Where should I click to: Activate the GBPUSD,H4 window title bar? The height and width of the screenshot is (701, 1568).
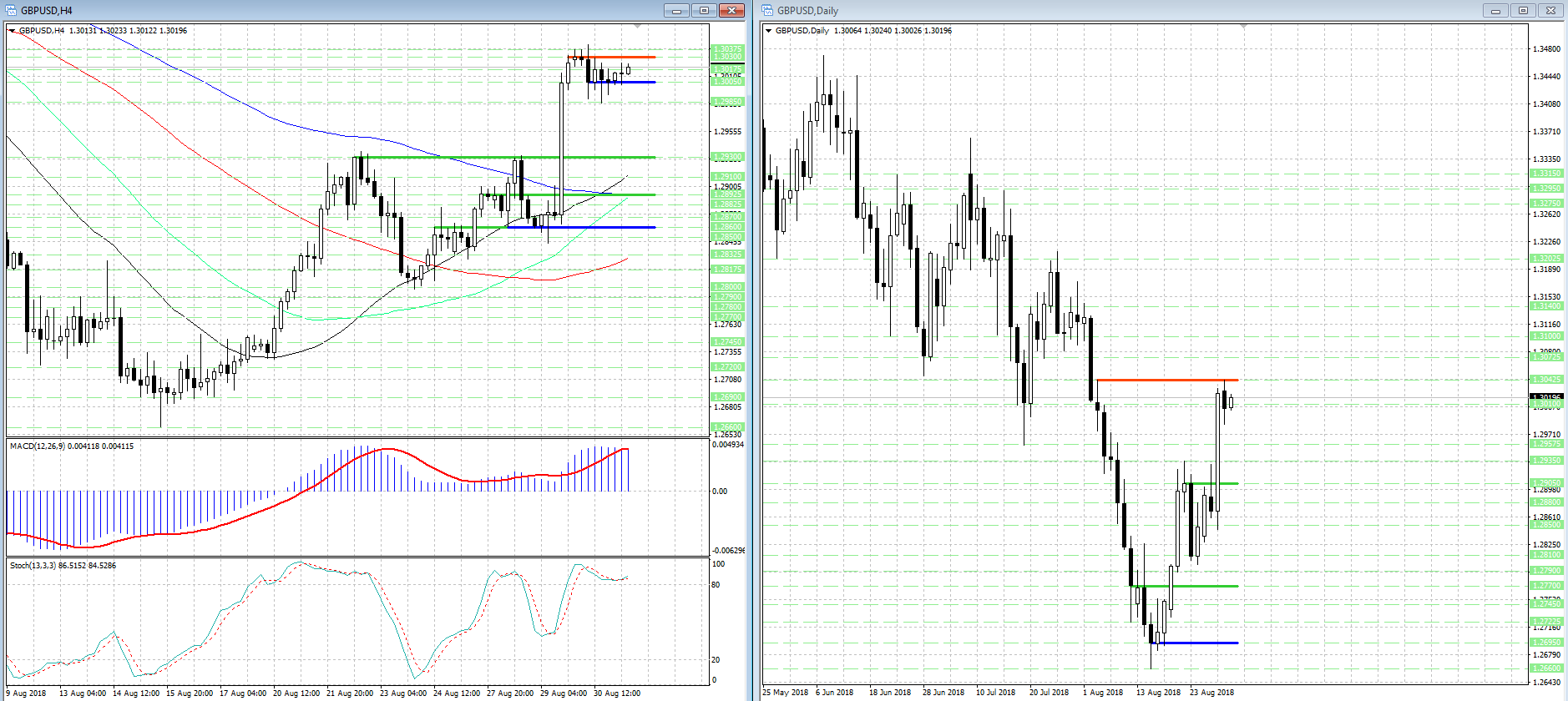tap(334, 10)
